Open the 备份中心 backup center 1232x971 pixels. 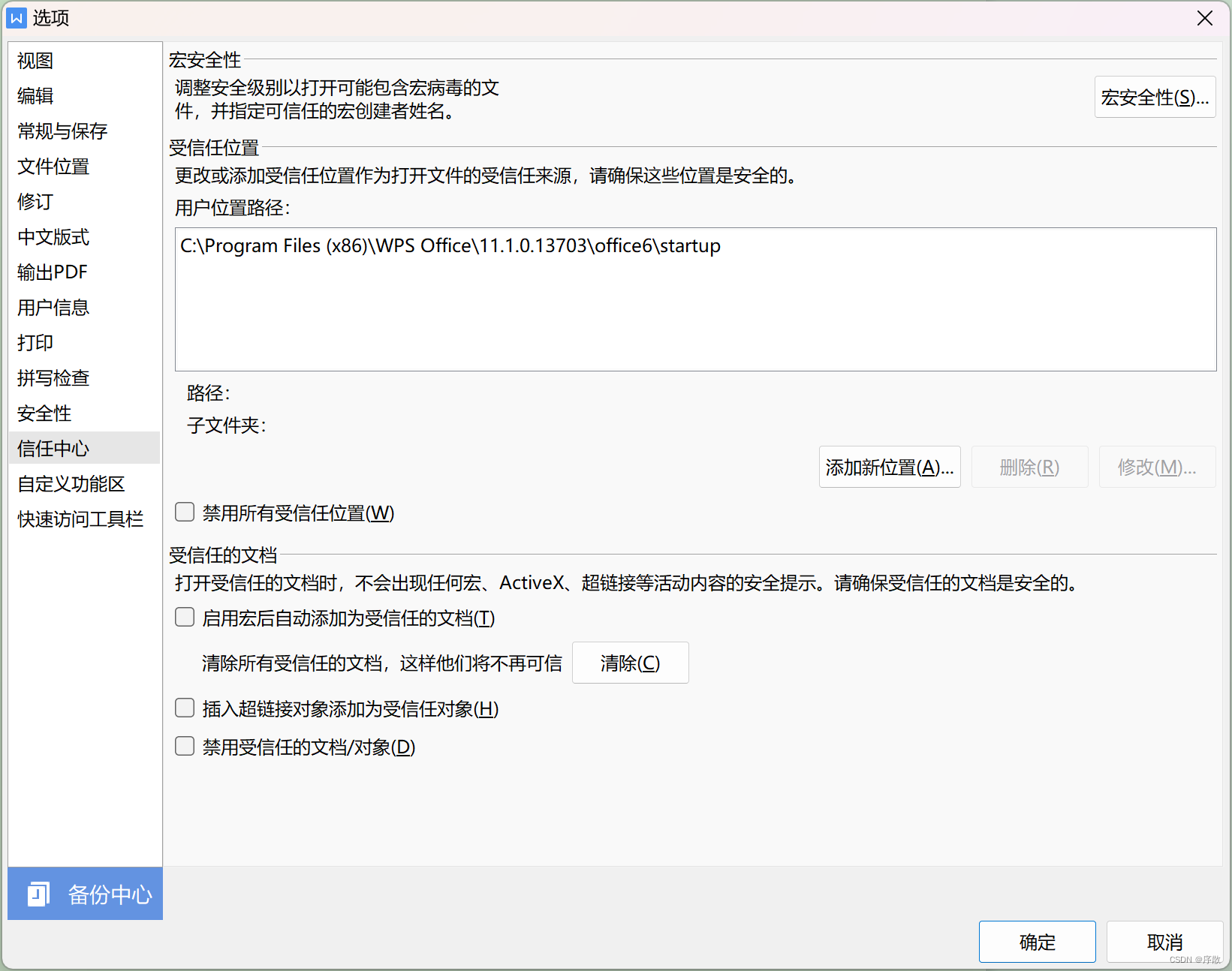coord(86,894)
